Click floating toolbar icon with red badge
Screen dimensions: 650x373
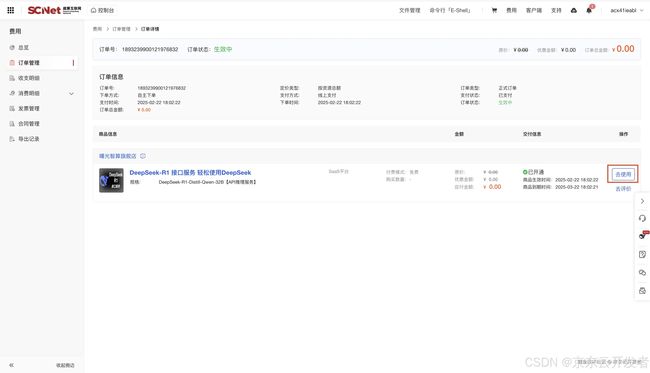[643, 235]
